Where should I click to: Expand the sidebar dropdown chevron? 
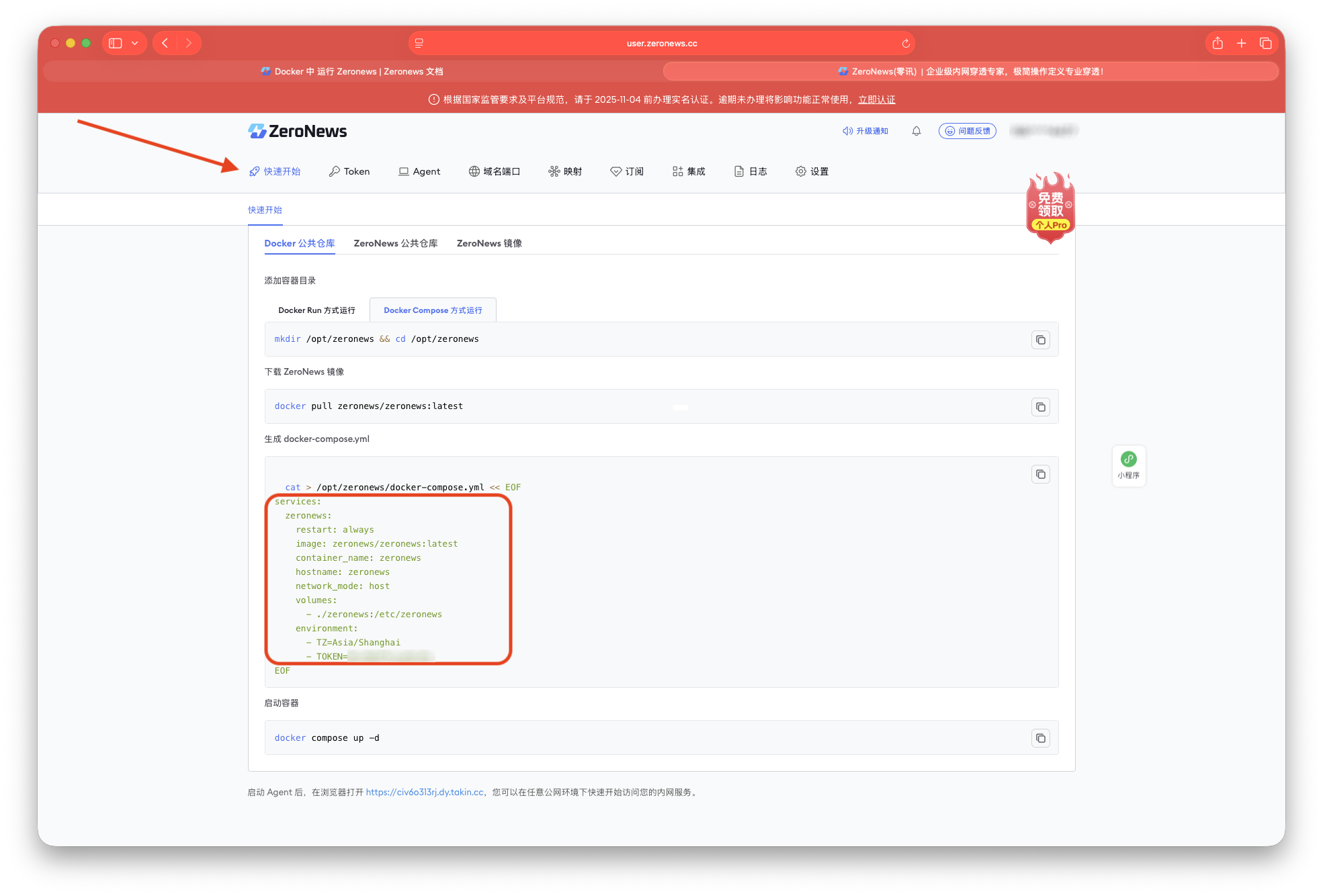pyautogui.click(x=135, y=44)
